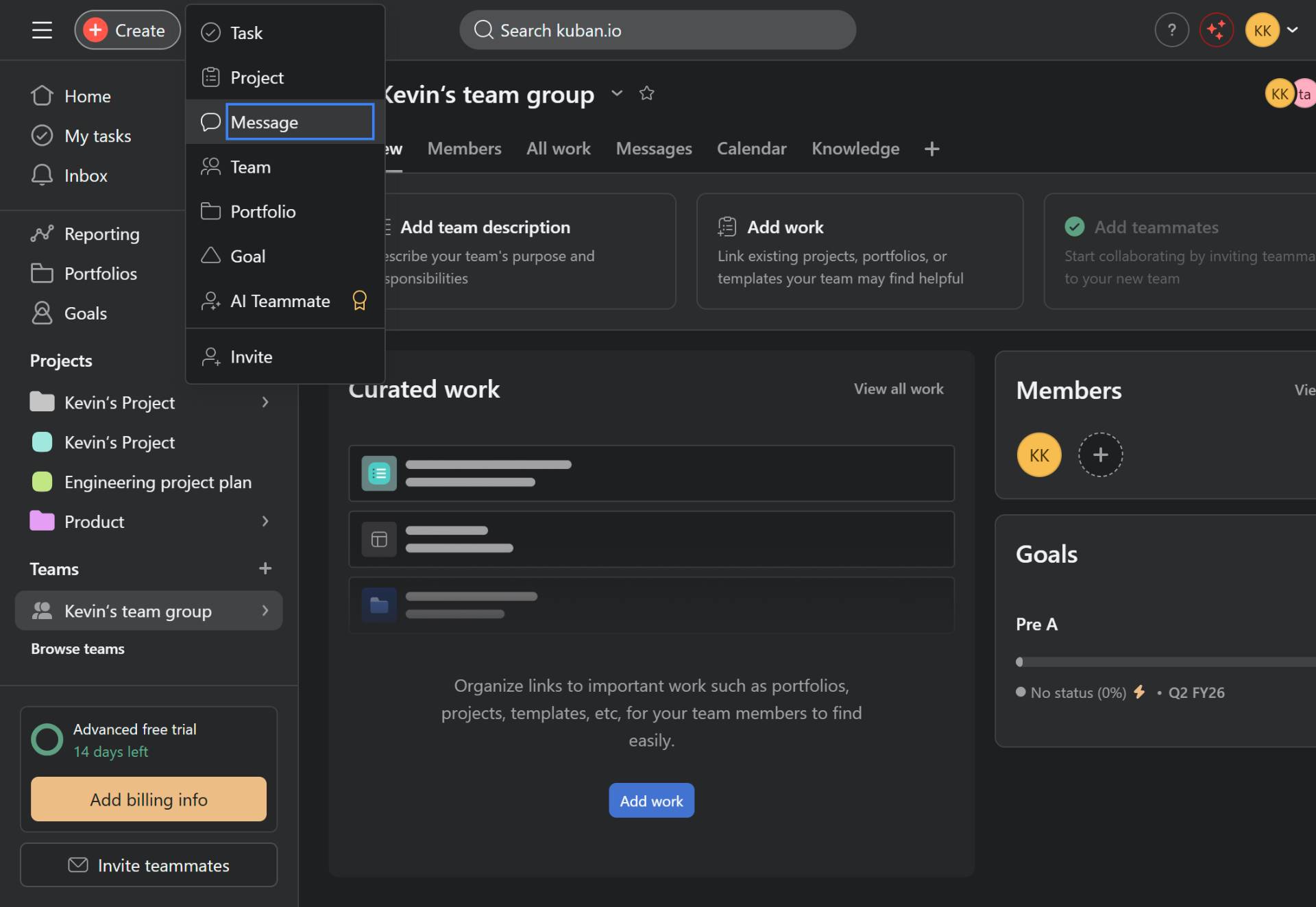Open the Messages tab
The width and height of the screenshot is (1316, 907).
(x=654, y=149)
